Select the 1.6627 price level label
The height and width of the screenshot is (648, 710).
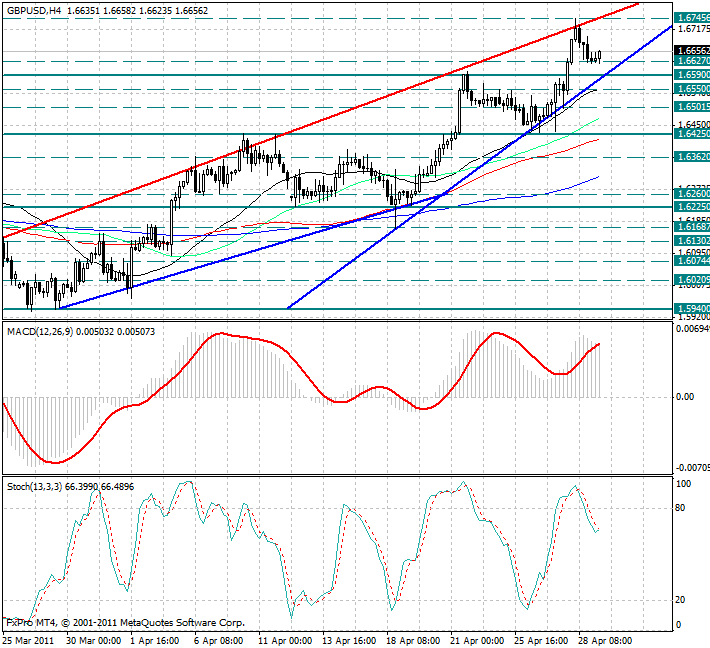tap(692, 61)
